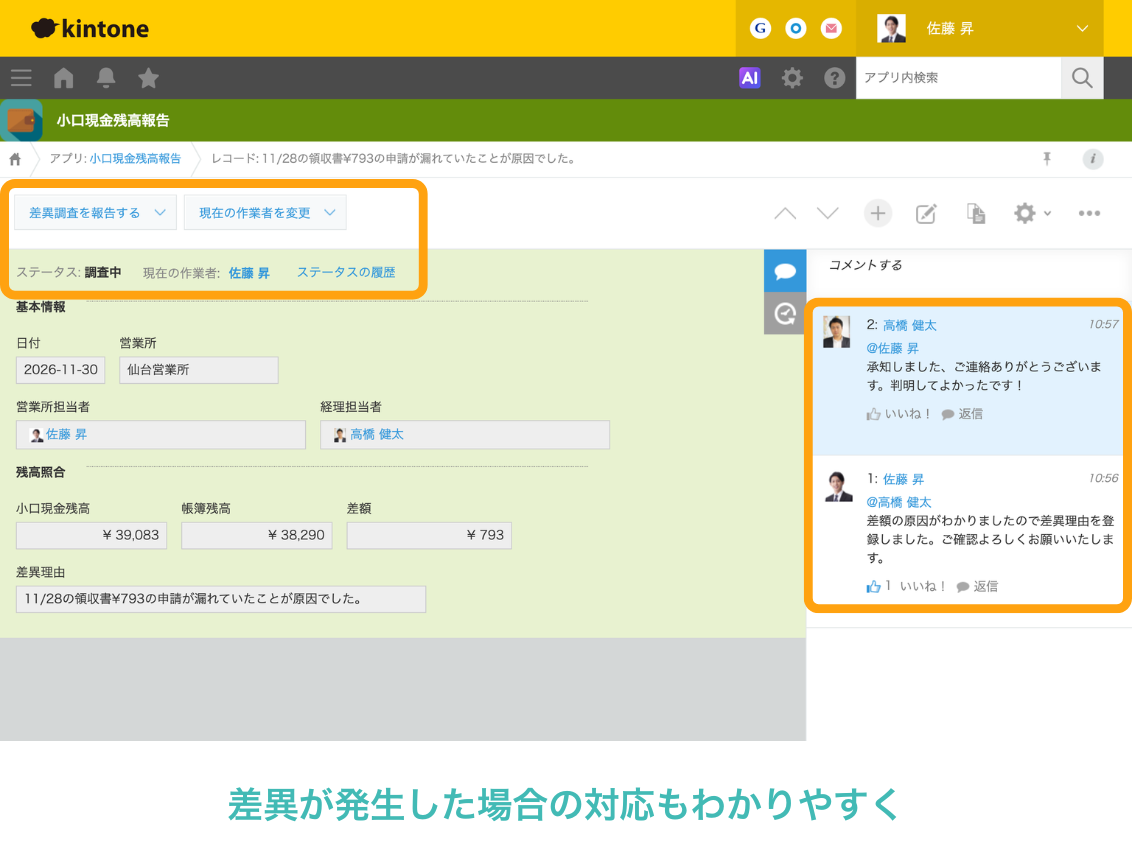Open the AI assistant icon
The width and height of the screenshot is (1132, 844).
(749, 77)
